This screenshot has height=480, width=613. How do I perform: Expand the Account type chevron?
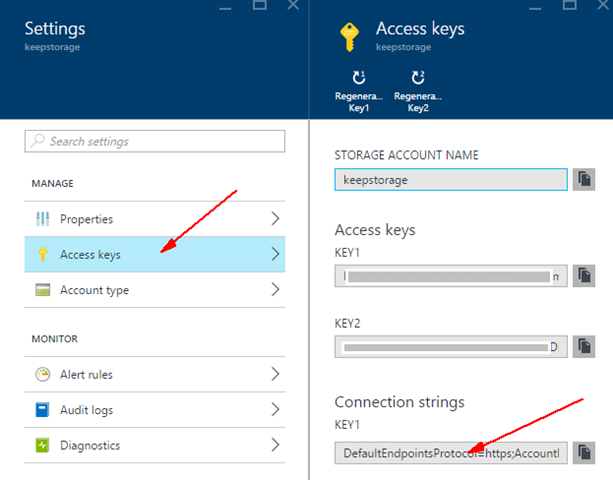point(274,290)
